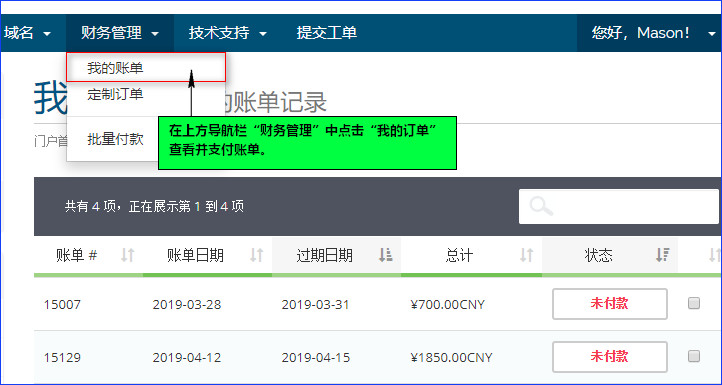Screen dimensions: 722x385
Task: Click the 共有 4 项 result count text
Action: pyautogui.click(x=154, y=206)
